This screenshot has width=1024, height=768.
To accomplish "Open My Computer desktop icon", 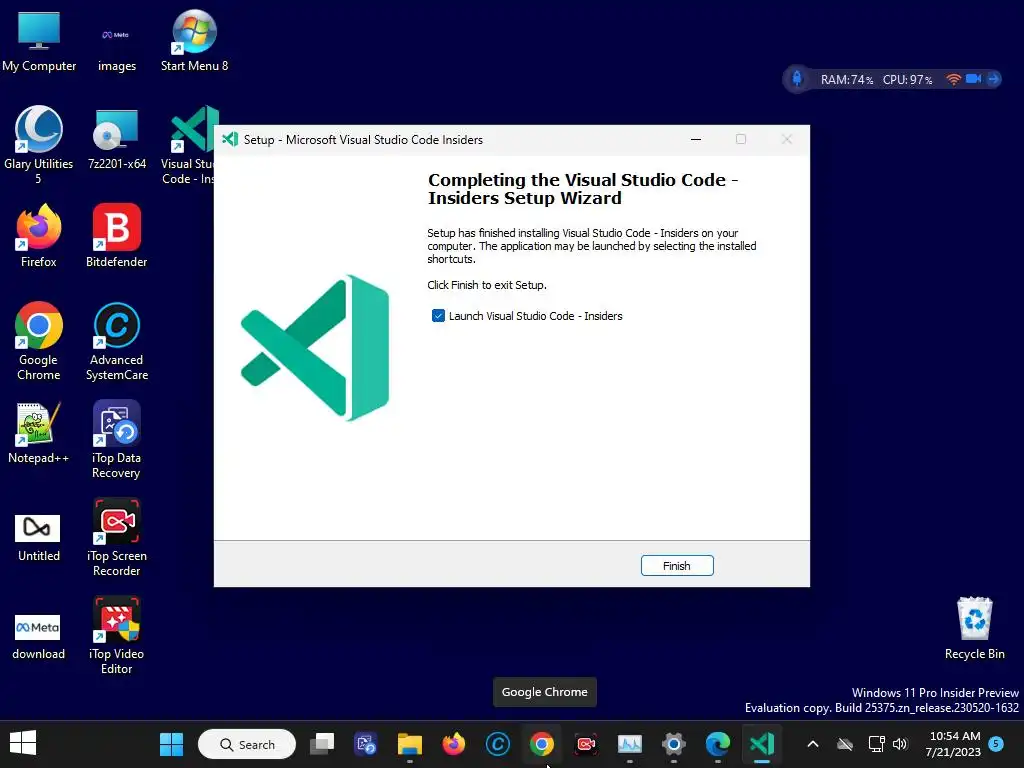I will tap(39, 41).
